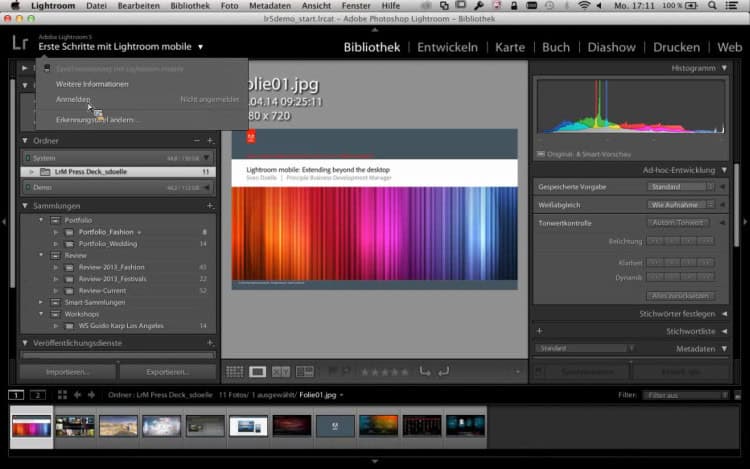
Task: Collapse the Ordner panel
Action: coord(25,141)
